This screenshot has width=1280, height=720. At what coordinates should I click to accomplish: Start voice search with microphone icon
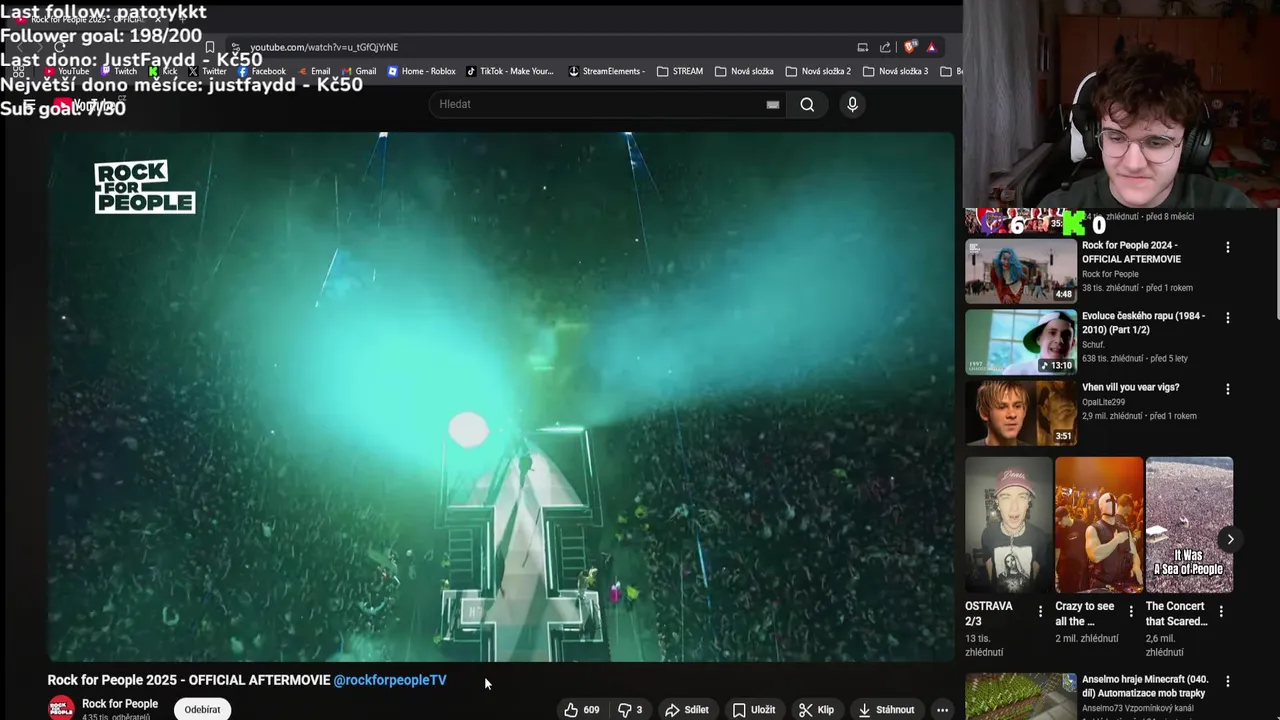point(852,104)
